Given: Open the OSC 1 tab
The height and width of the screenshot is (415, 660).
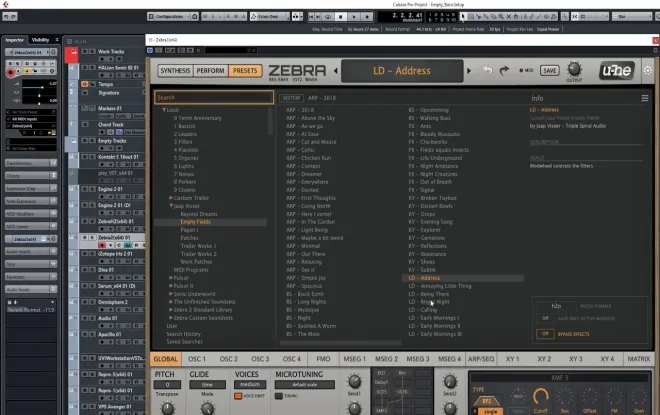Looking at the screenshot, I should click(x=197, y=359).
